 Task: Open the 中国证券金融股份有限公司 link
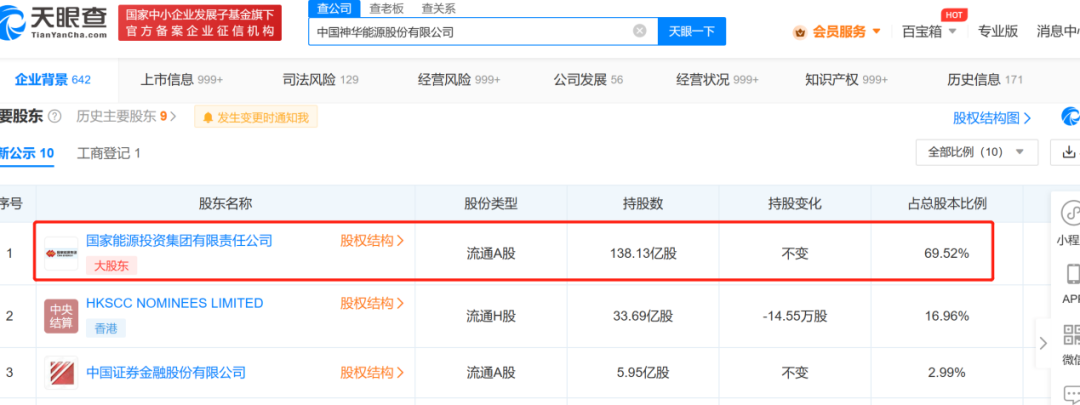166,373
